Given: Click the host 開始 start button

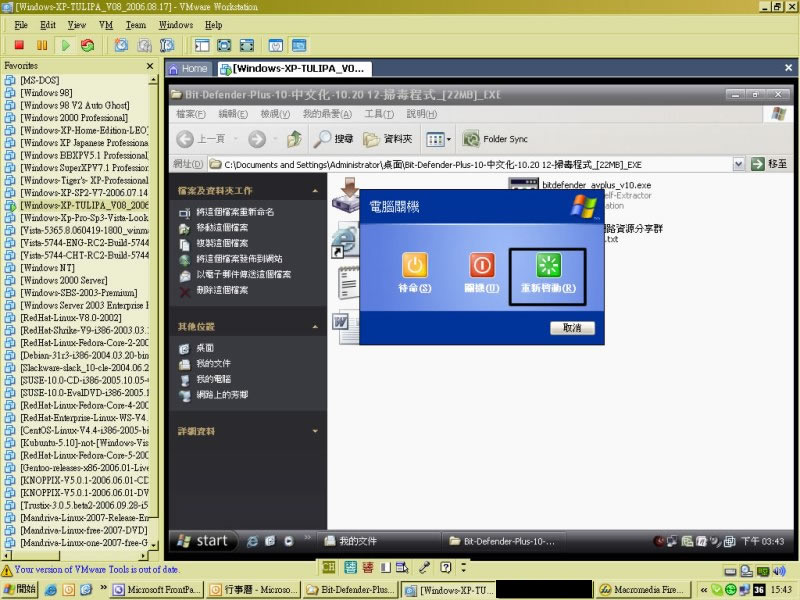Looking at the screenshot, I should 20,589.
